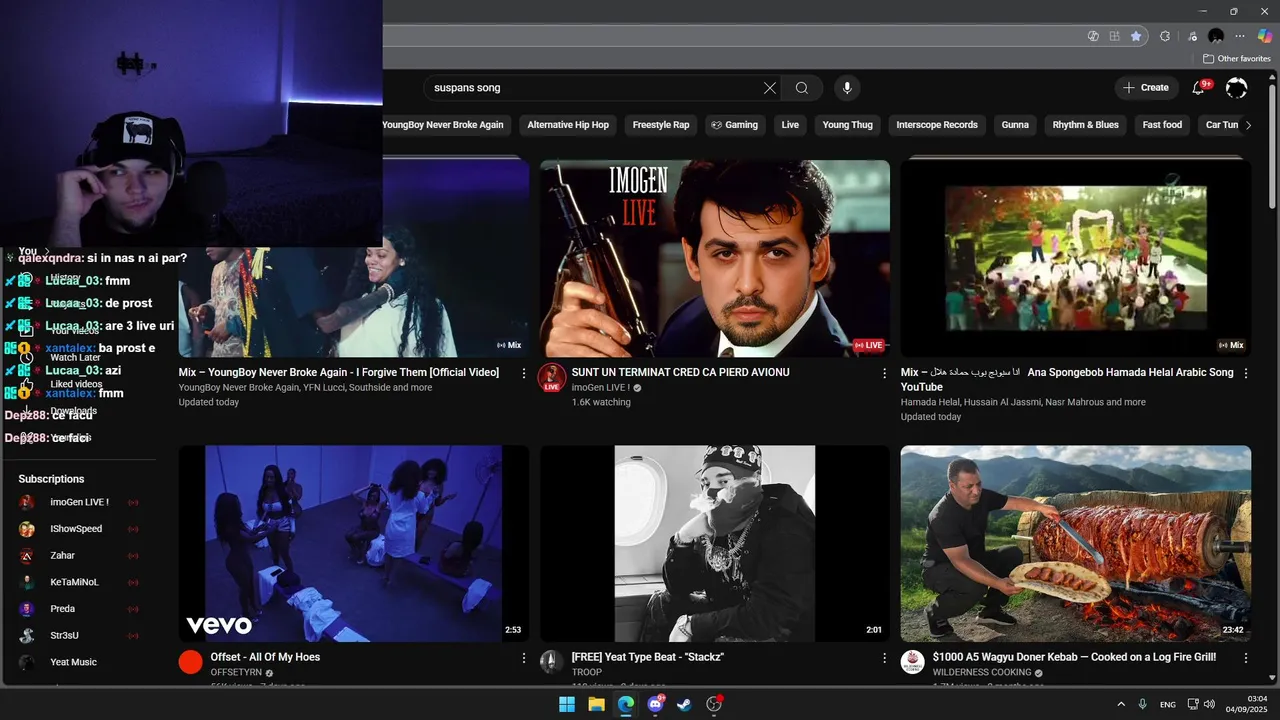The image size is (1280, 720).
Task: Click the tray microphone icon
Action: pos(1142,704)
